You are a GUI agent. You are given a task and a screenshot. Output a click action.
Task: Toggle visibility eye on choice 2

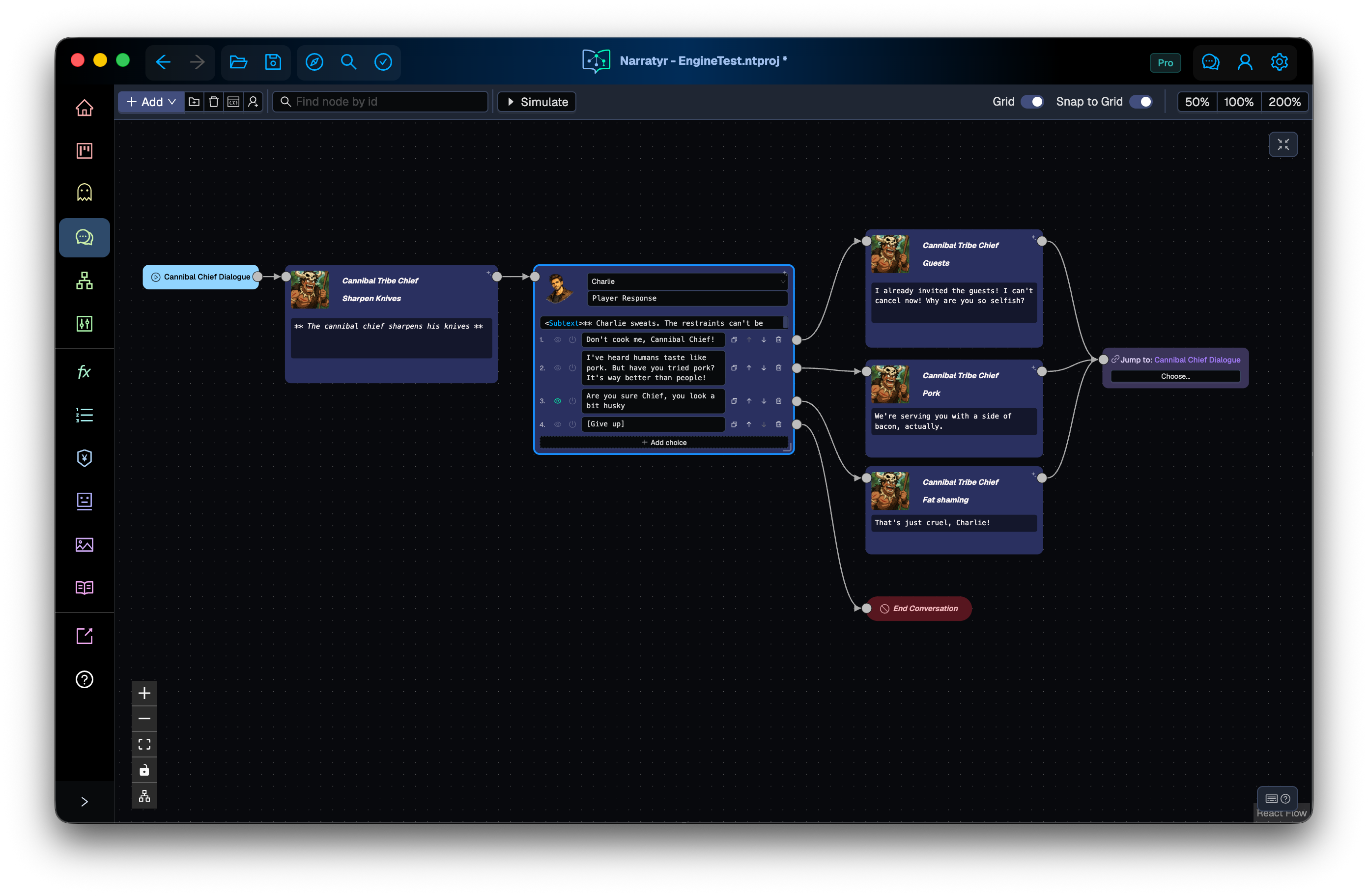[558, 368]
